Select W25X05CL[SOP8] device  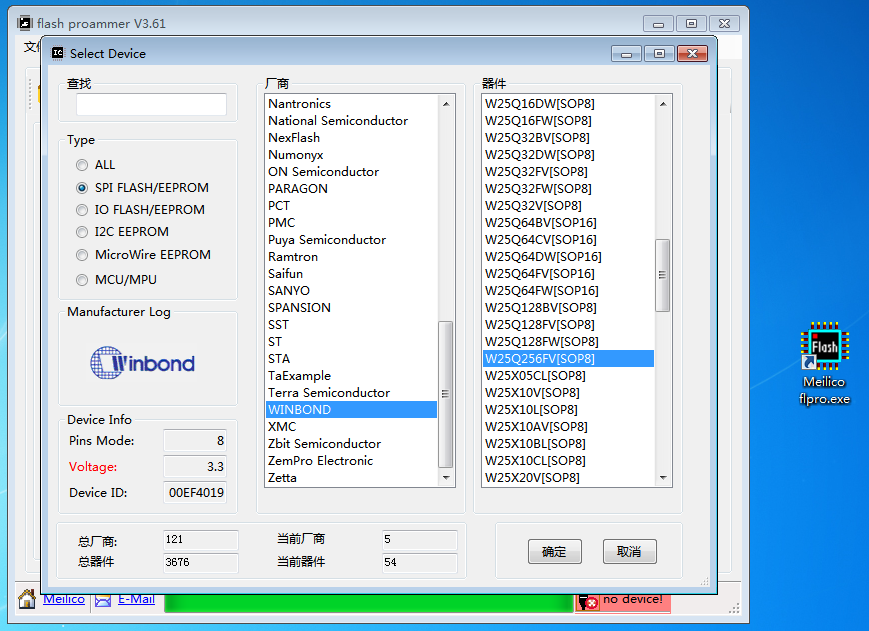pyautogui.click(x=569, y=376)
